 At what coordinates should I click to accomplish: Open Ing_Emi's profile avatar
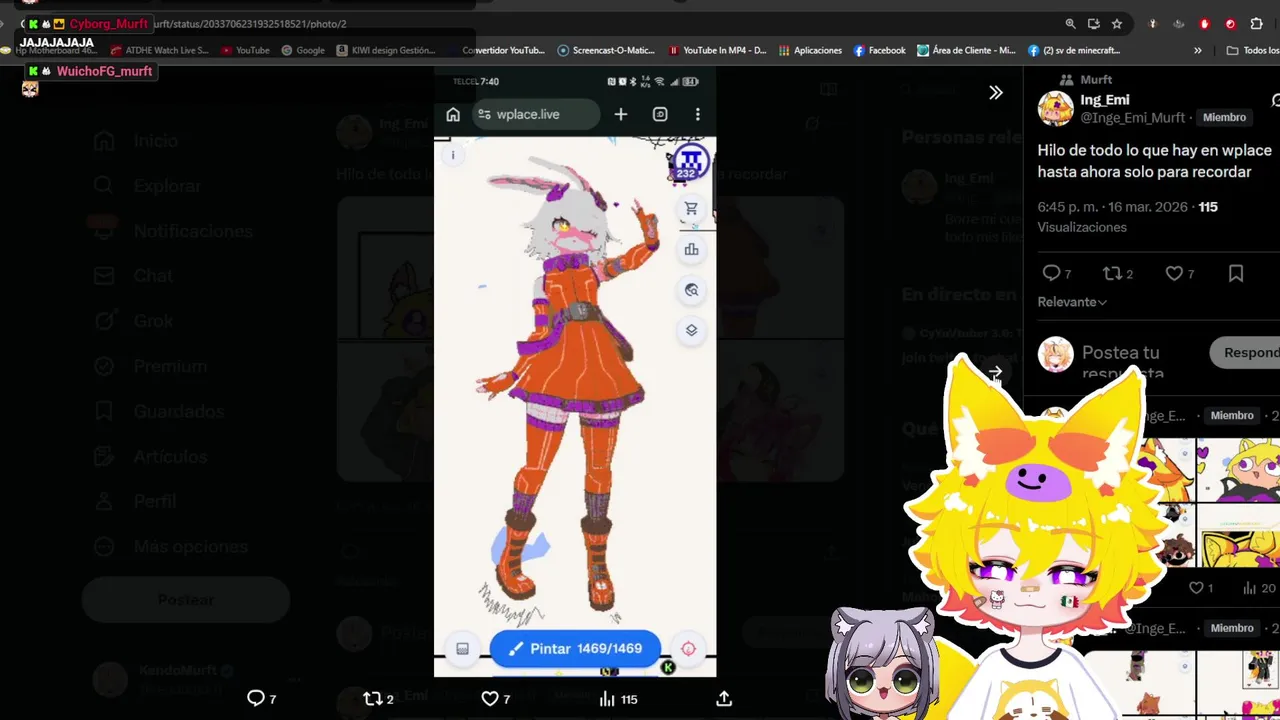(1055, 108)
